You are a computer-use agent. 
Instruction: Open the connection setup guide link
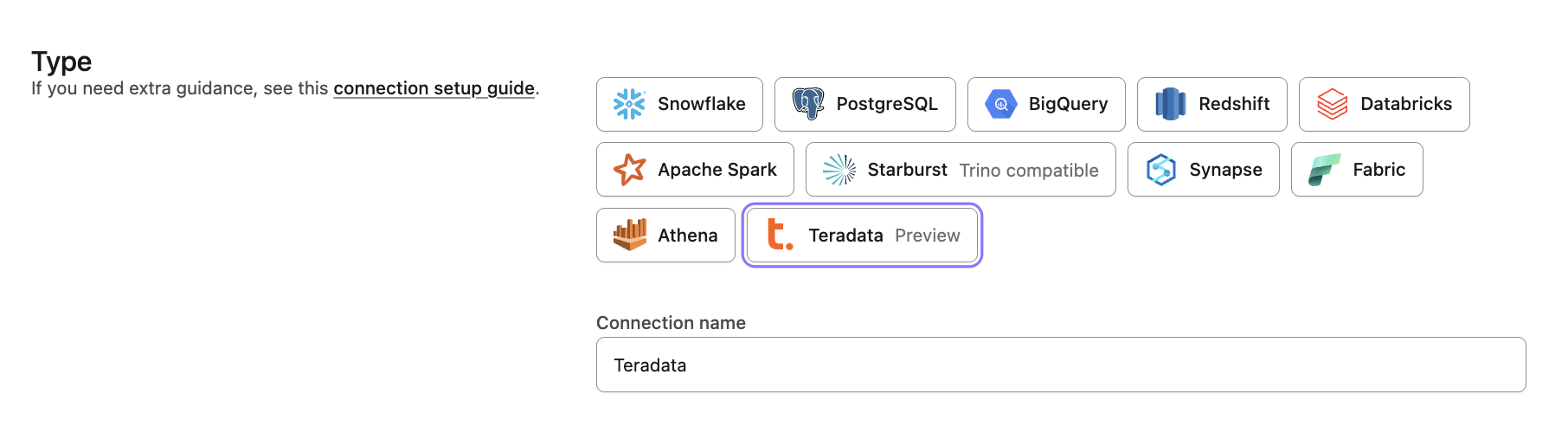pyautogui.click(x=434, y=88)
